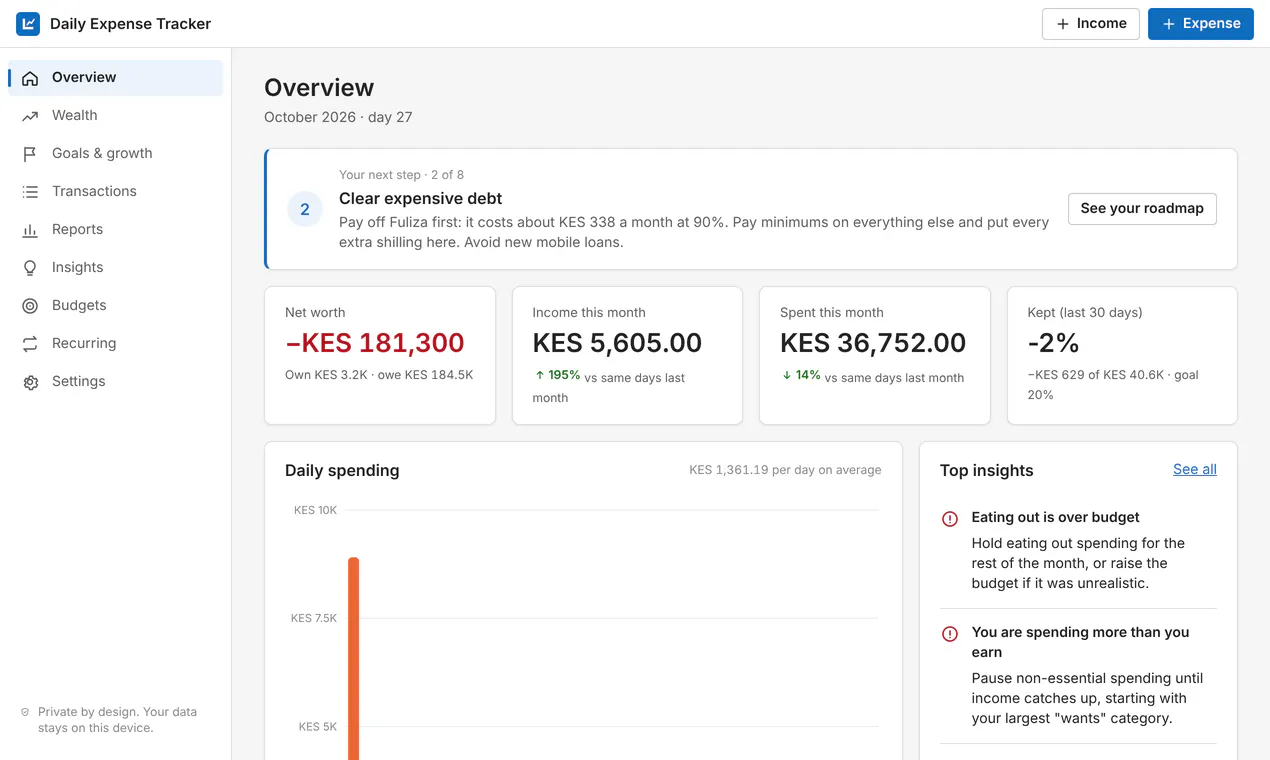Open Settings from the sidebar
Viewport: 1270px width, 760px height.
(x=115, y=382)
